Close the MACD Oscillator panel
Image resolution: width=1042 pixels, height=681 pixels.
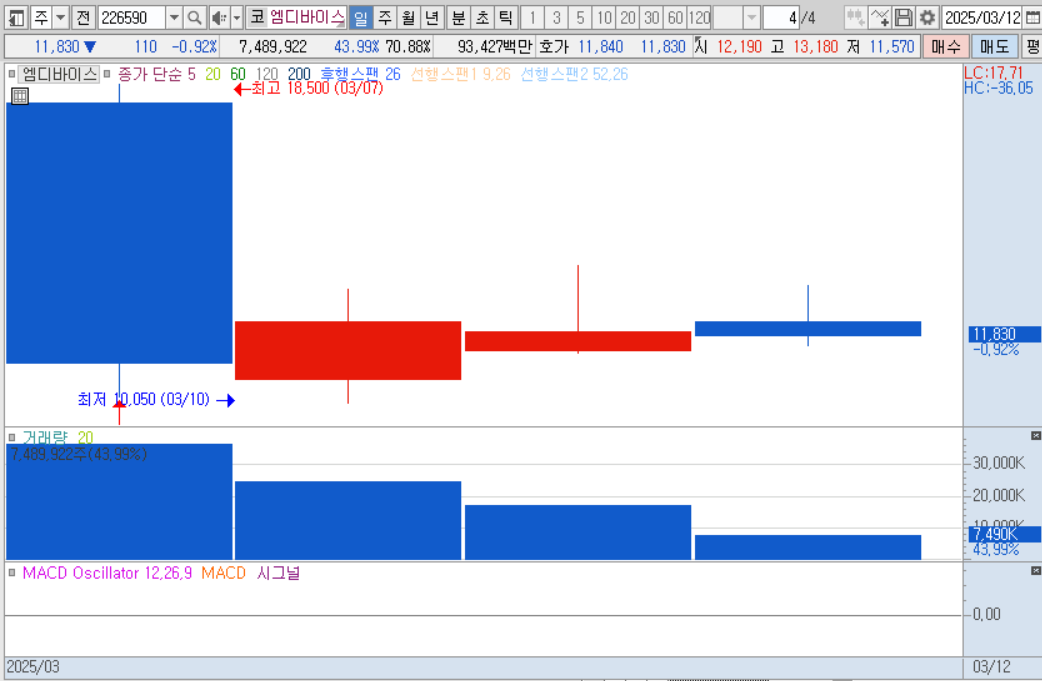tap(1036, 571)
